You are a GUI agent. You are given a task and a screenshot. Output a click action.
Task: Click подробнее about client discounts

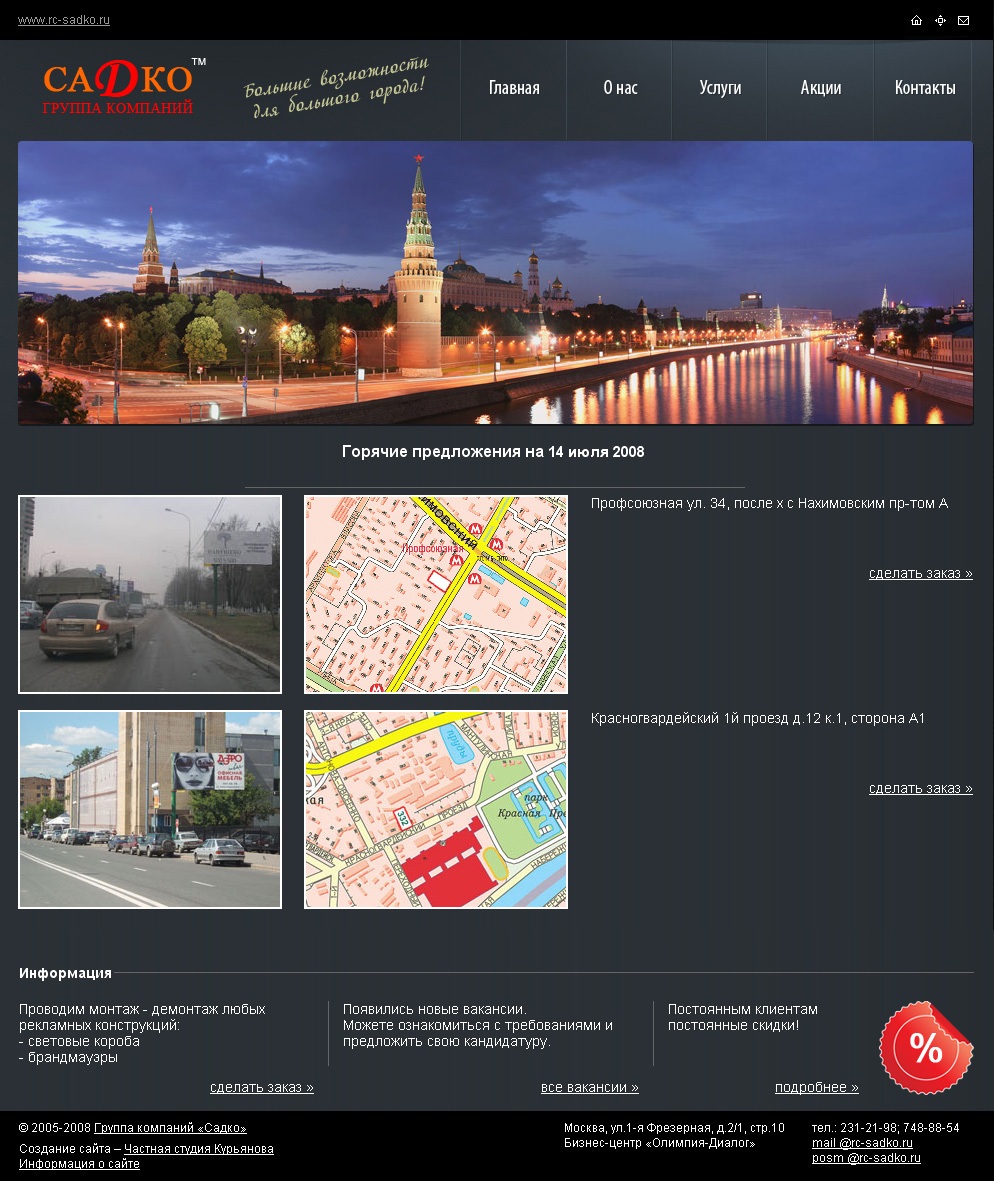pos(816,1088)
